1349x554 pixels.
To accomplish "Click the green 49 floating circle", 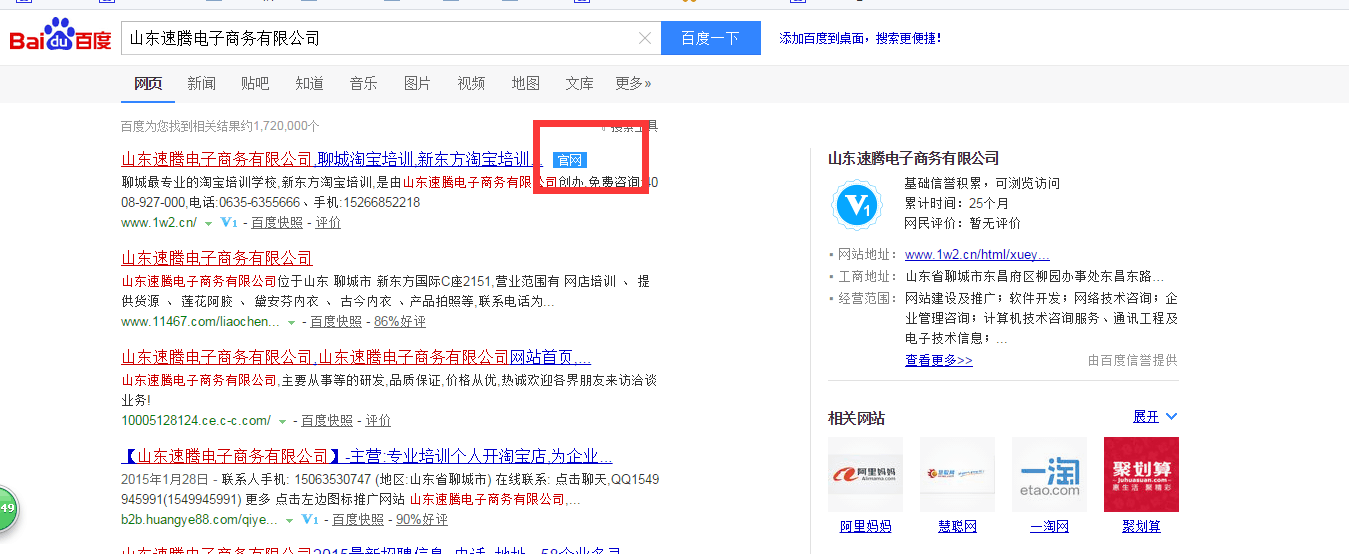I will tap(6, 509).
